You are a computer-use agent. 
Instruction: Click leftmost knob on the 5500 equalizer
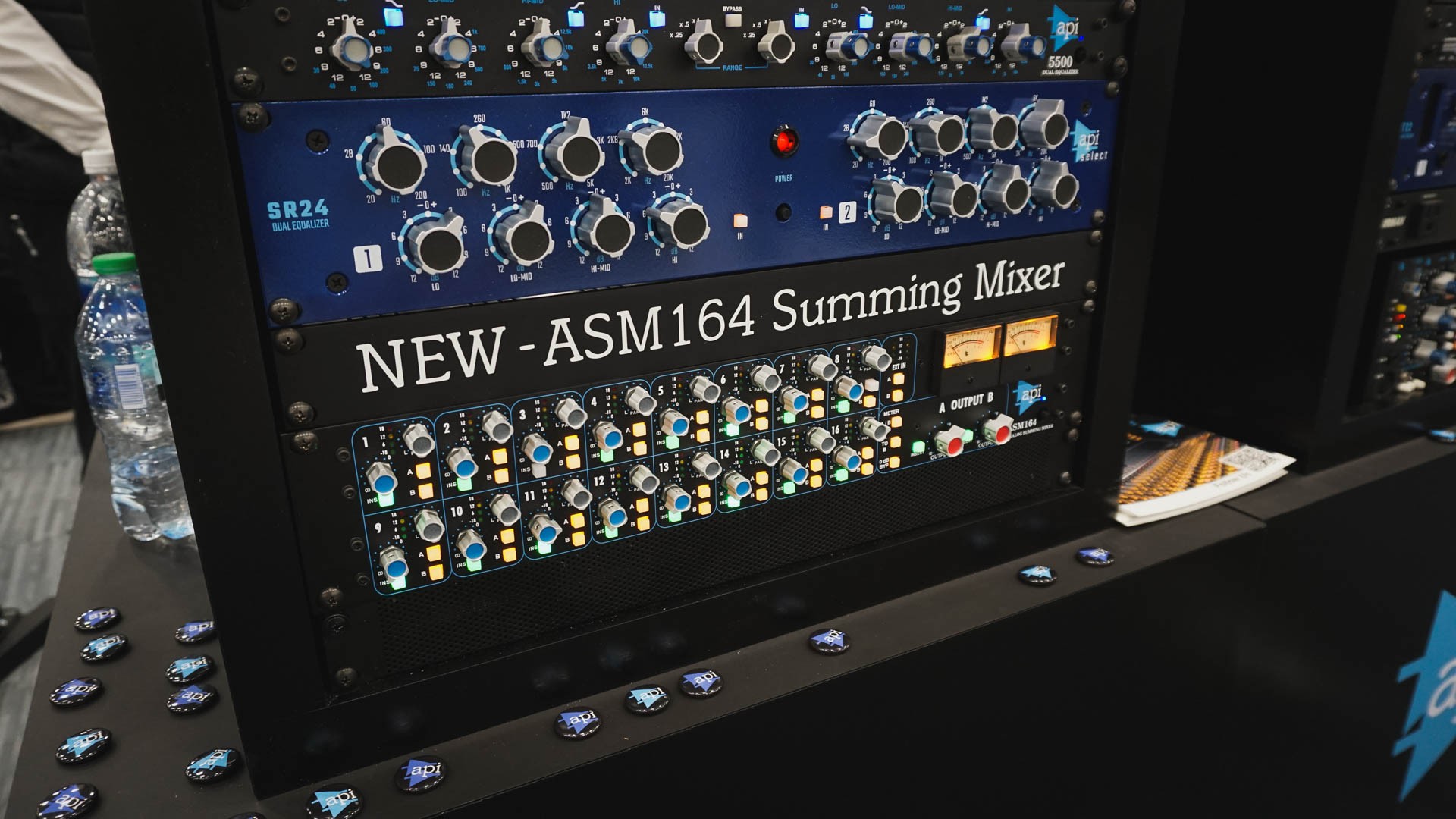tap(351, 47)
